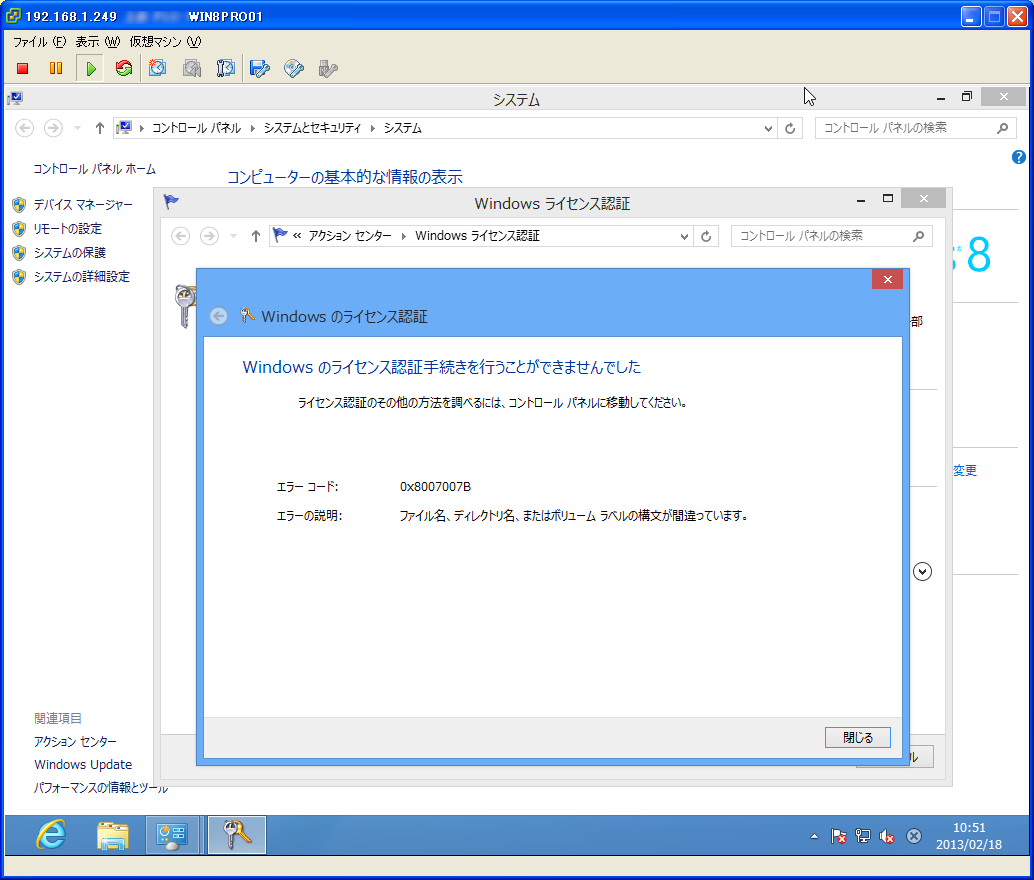This screenshot has width=1034, height=880.
Task: Click the 変更 link in the システム window
Action: [965, 470]
